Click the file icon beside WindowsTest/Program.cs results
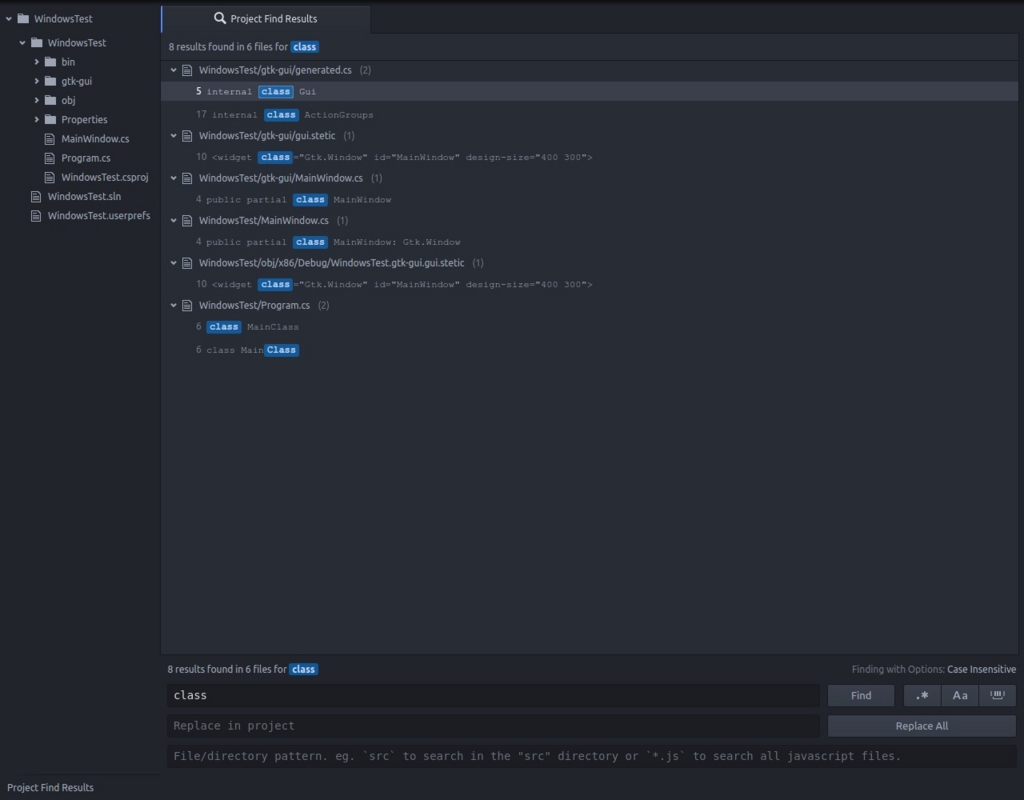1024x800 pixels. point(187,305)
